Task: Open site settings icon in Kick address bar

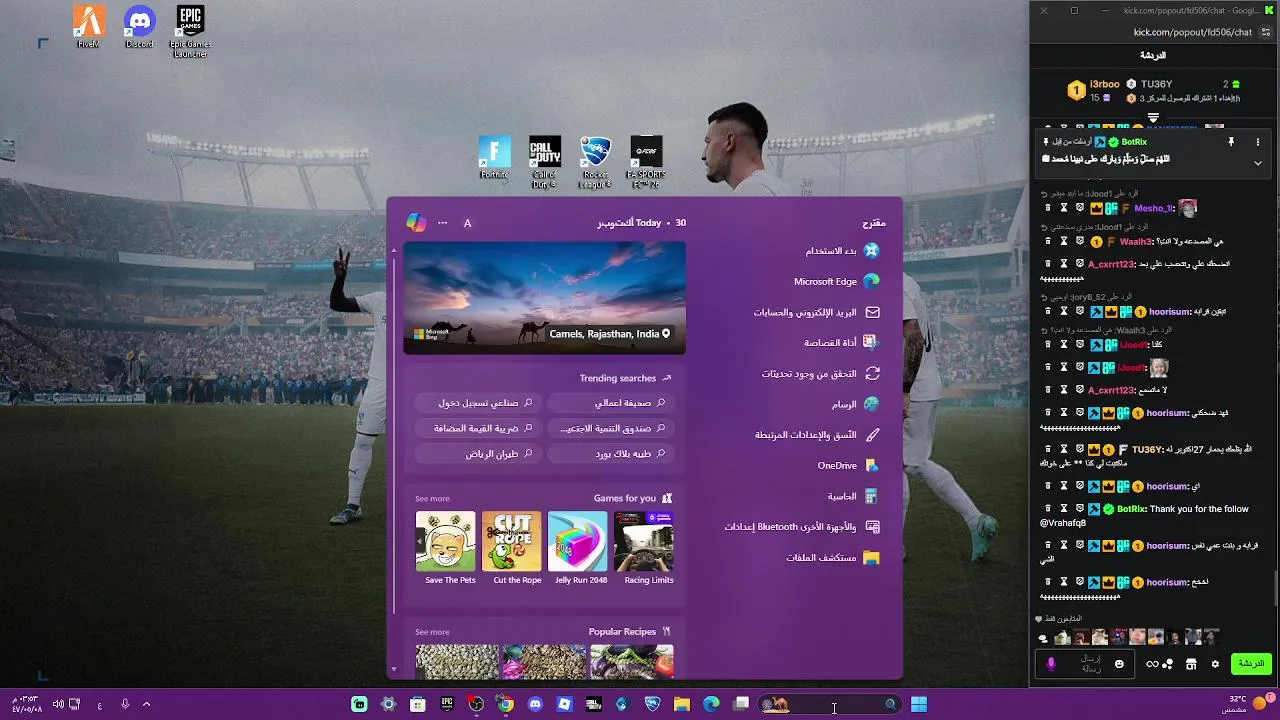Action: [1266, 32]
